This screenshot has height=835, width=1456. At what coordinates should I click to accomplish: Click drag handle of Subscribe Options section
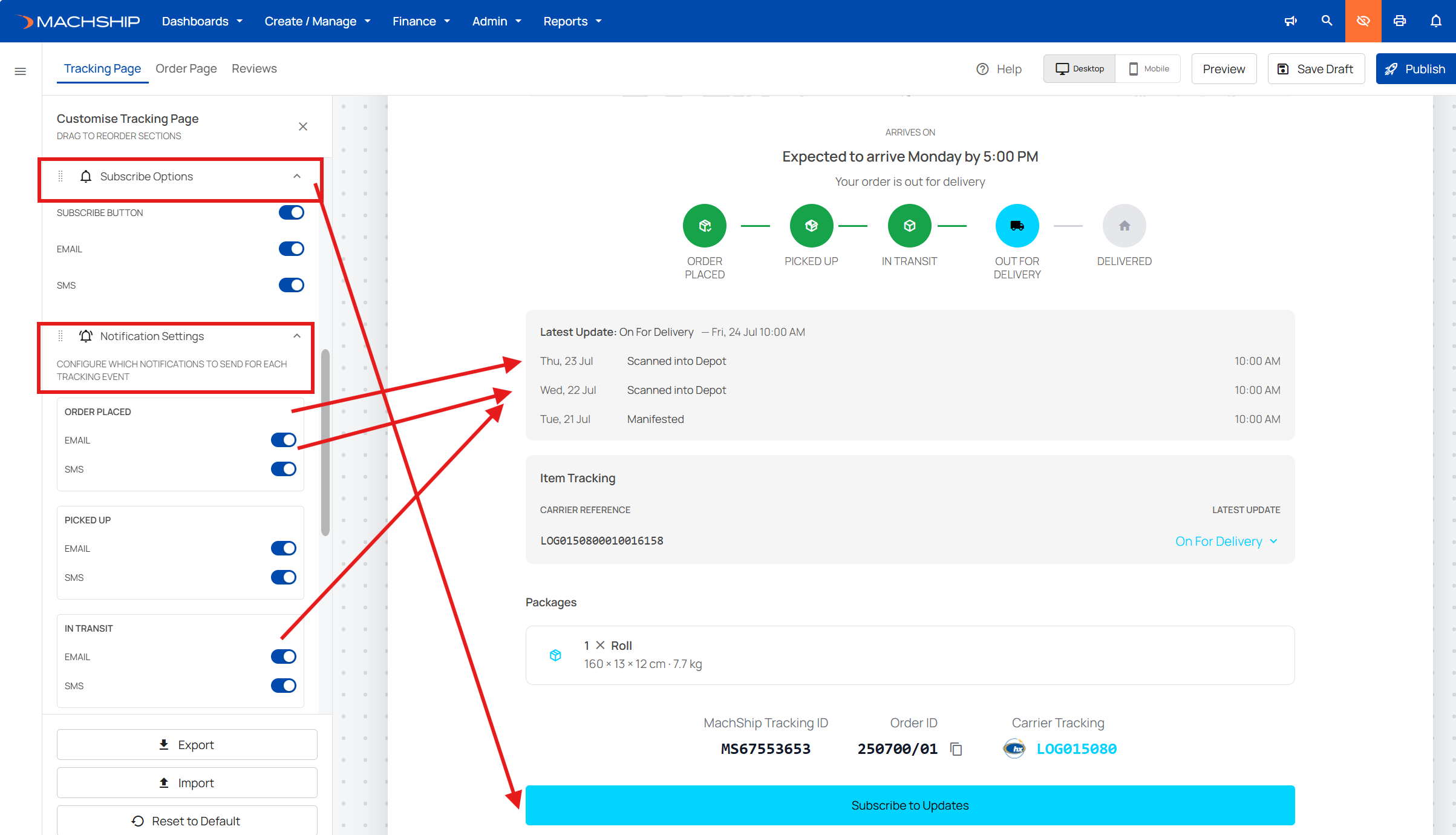tap(60, 177)
